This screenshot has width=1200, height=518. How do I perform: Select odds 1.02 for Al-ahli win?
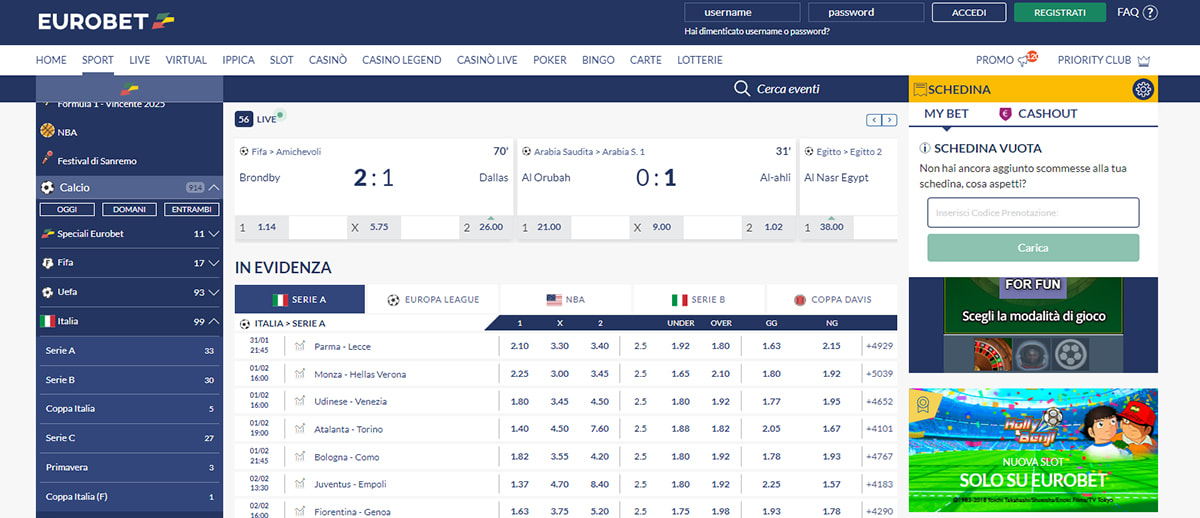[x=769, y=227]
